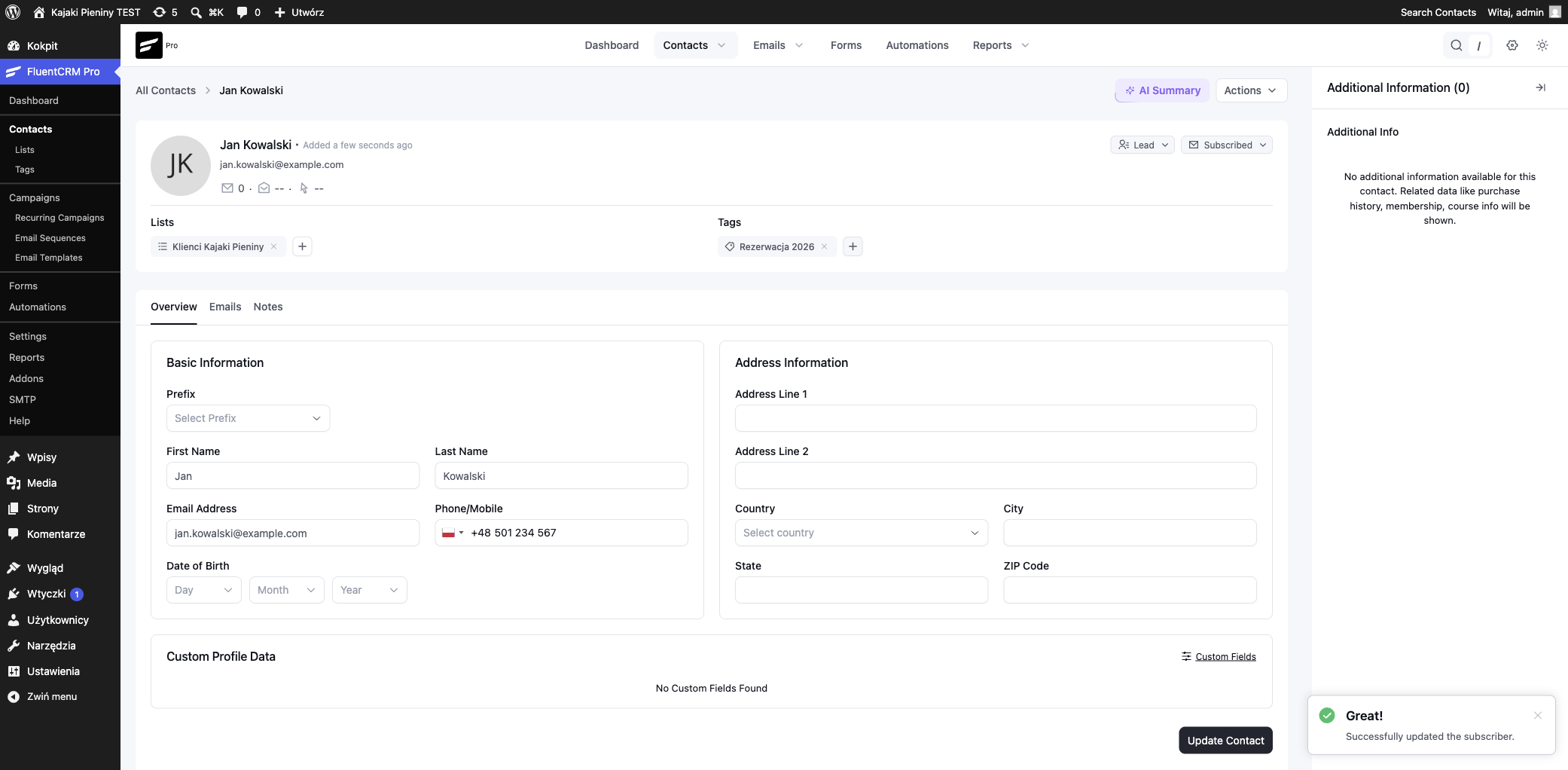The height and width of the screenshot is (770, 1568).
Task: Expand the Actions dropdown
Action: 1251,90
